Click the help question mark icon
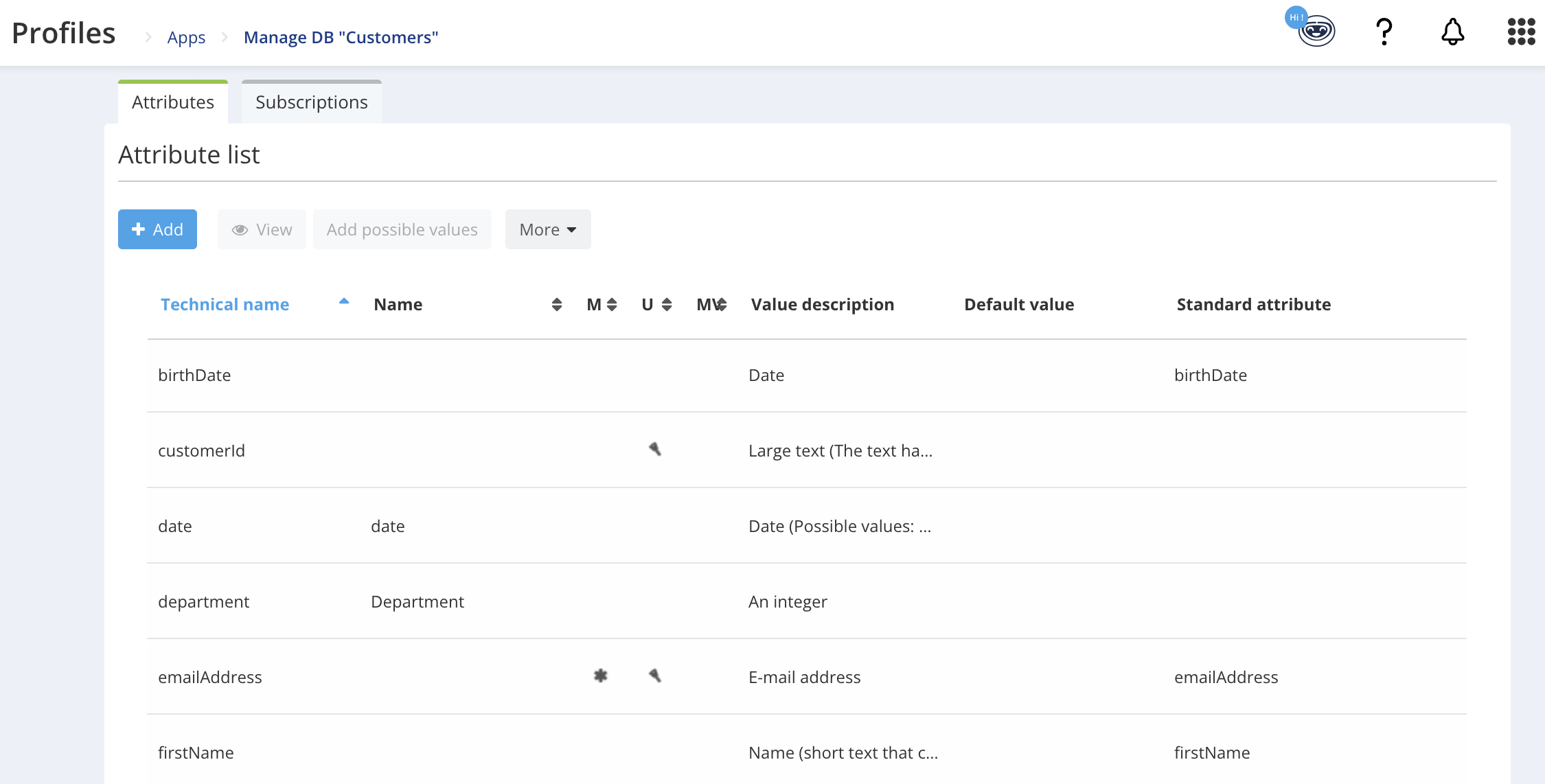This screenshot has height=784, width=1545. click(1384, 32)
